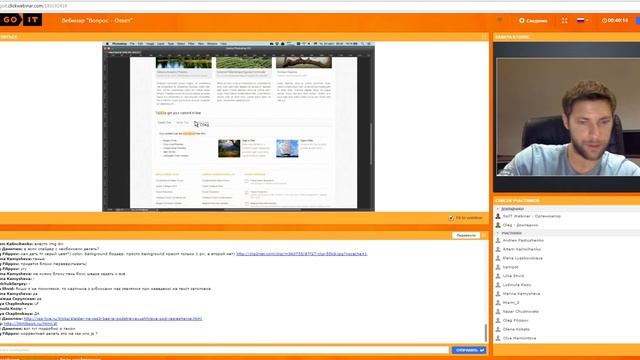Open the long link in the Filippov chat message
Image resolution: width=640 pixels, height=360 pixels.
tap(302, 254)
